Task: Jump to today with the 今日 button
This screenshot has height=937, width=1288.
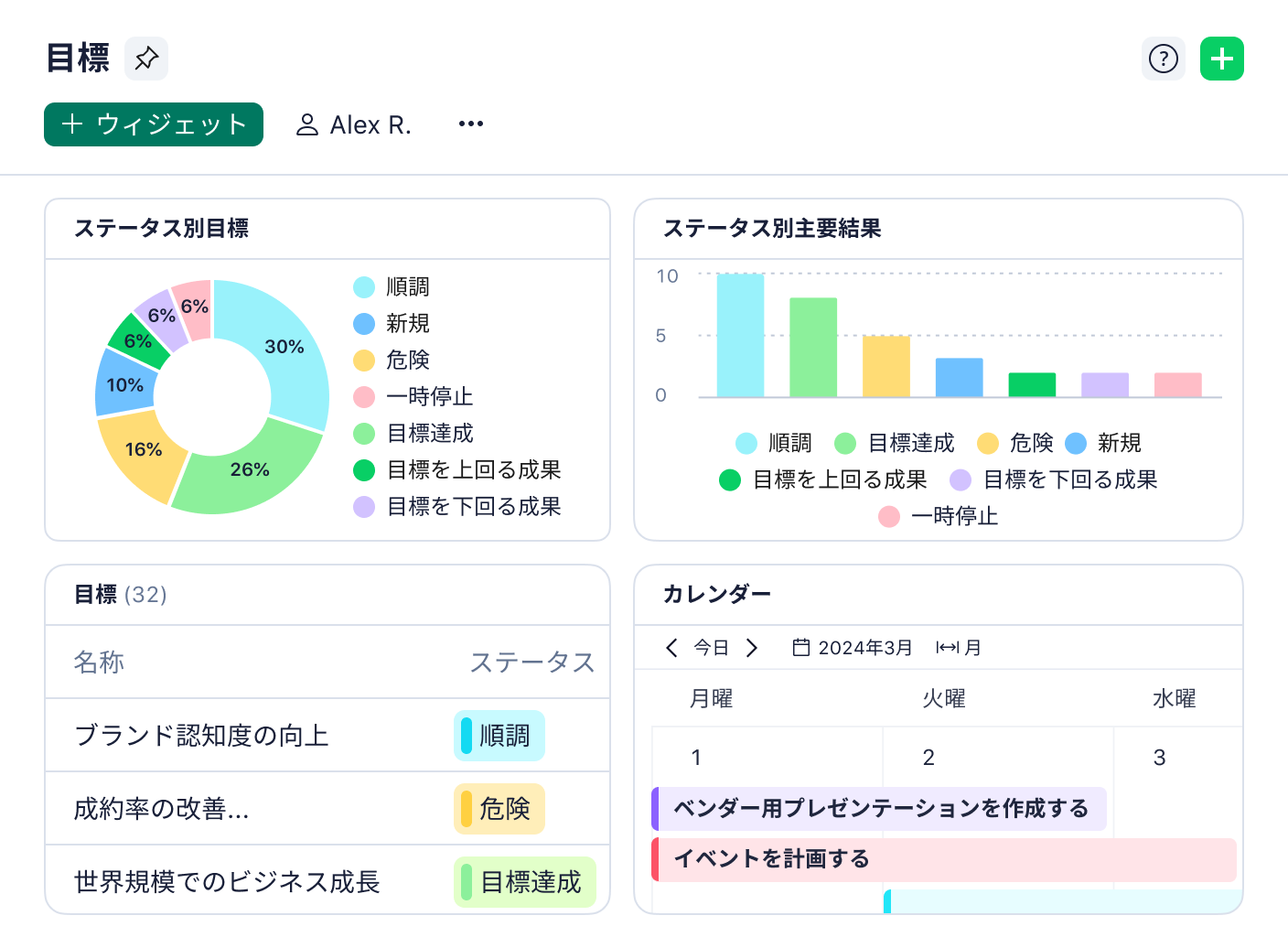Action: (711, 647)
